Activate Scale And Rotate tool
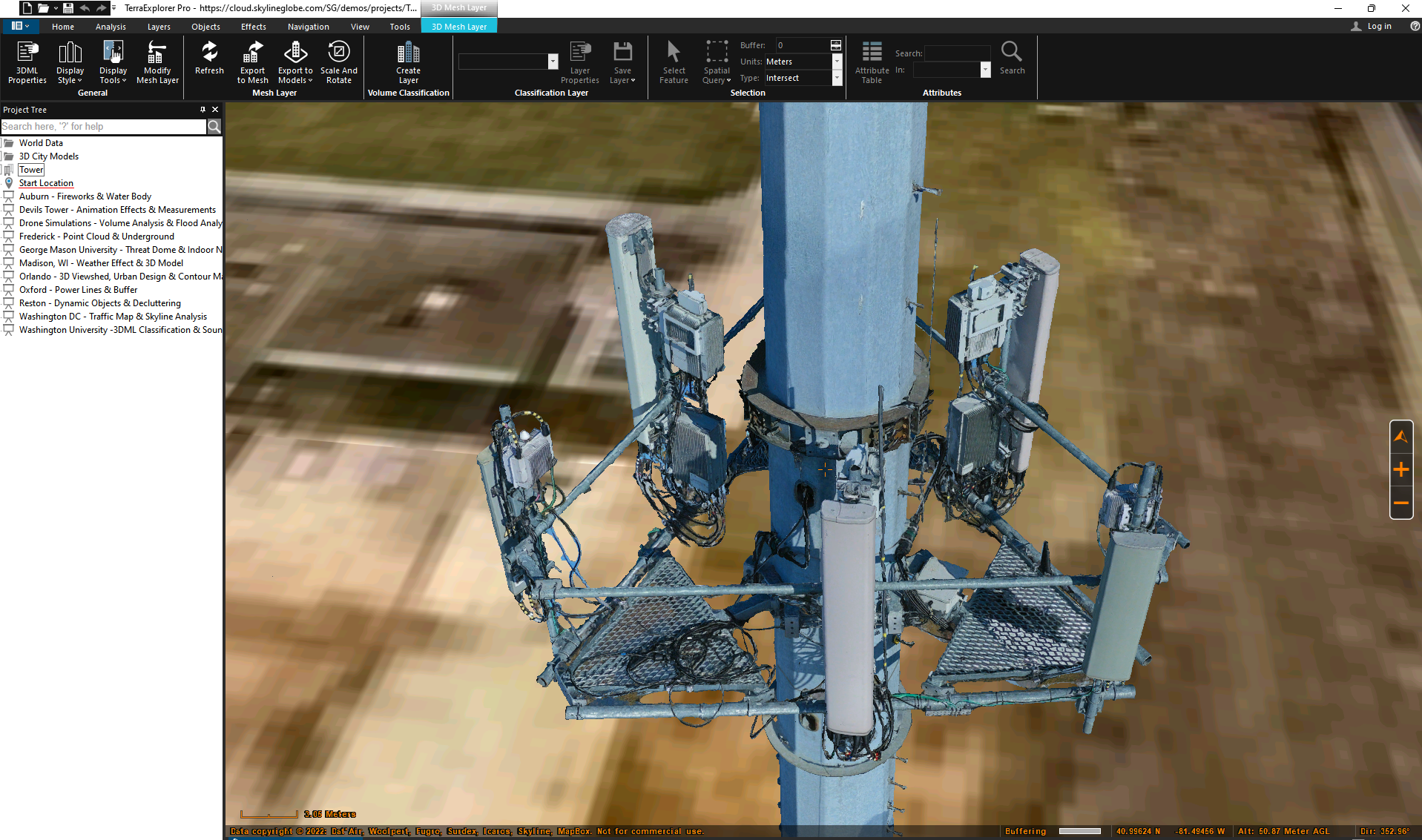 coord(339,62)
